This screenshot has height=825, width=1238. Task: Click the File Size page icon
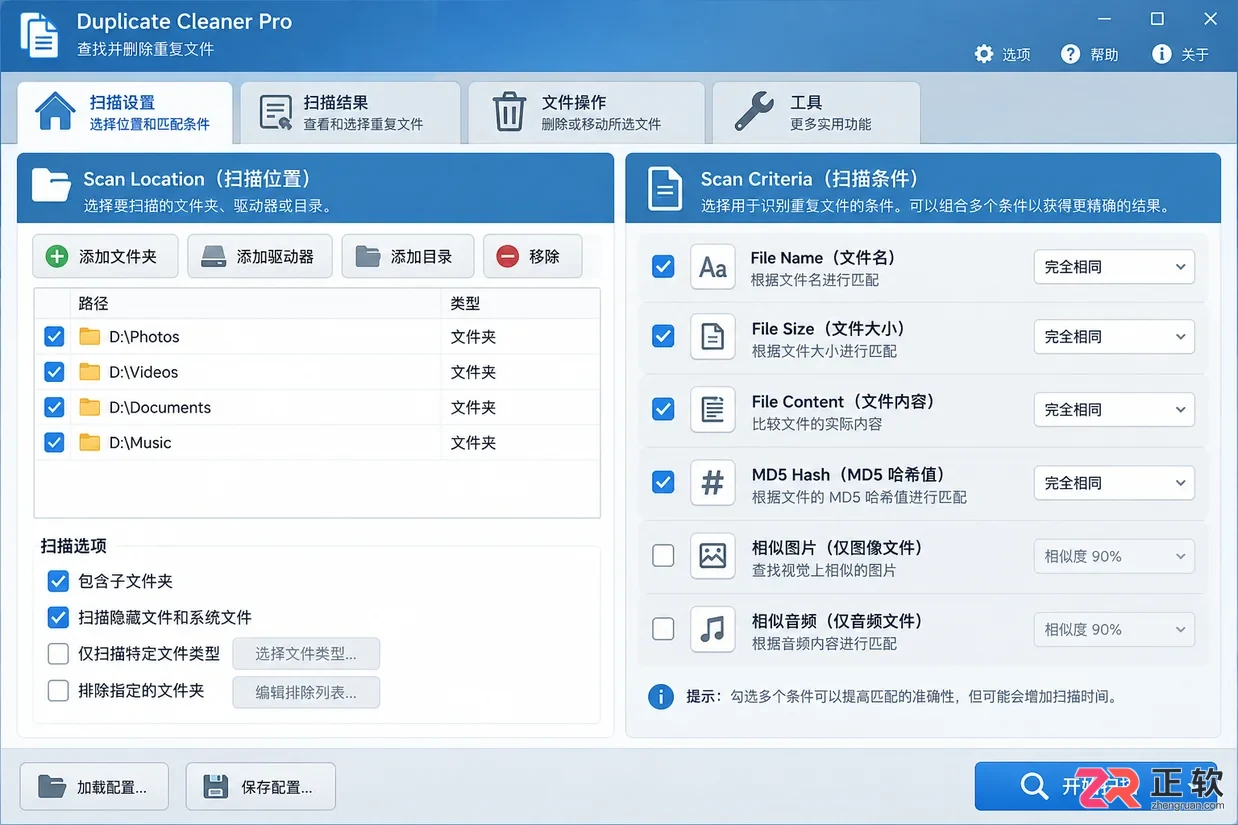(x=713, y=338)
